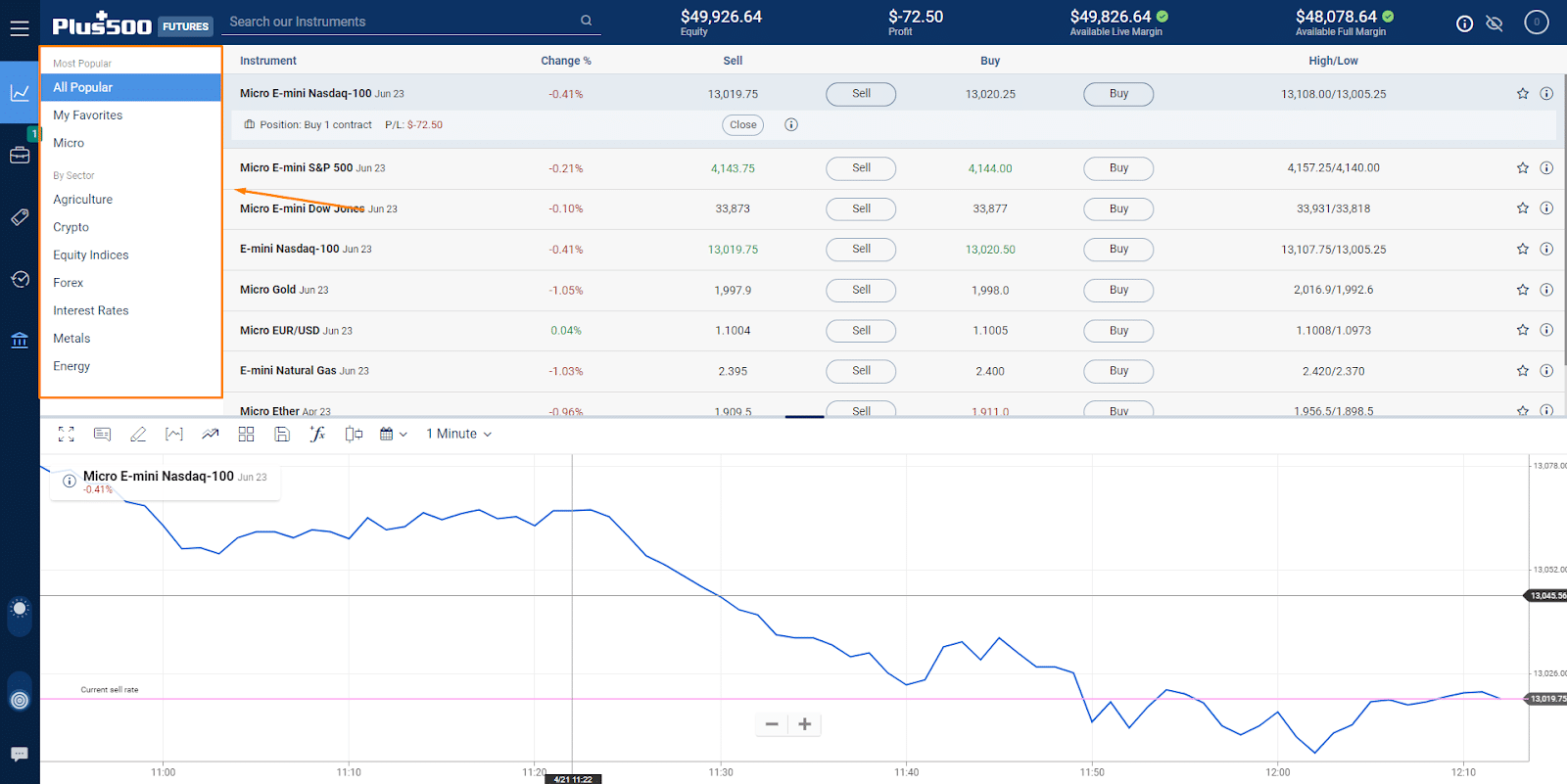1567x784 pixels.
Task: Open the account profile circle icon
Action: [1537, 23]
